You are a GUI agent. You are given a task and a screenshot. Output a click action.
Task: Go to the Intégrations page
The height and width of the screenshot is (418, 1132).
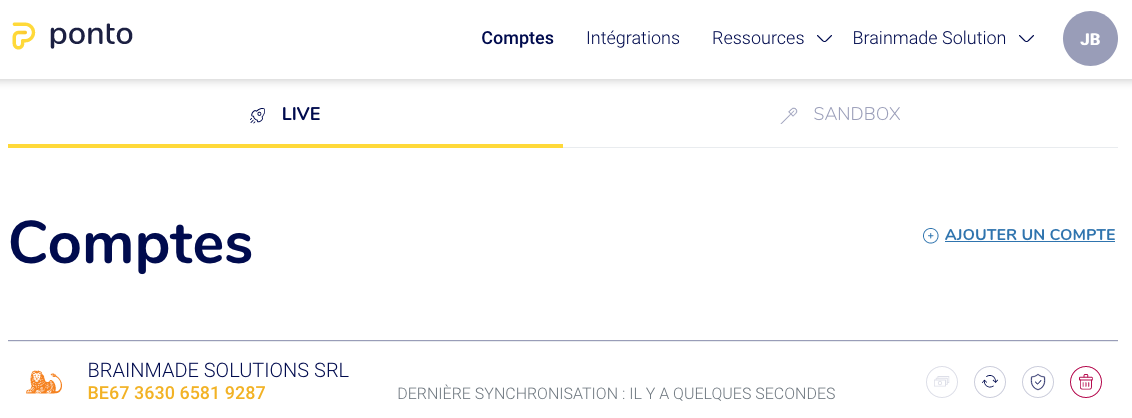pyautogui.click(x=633, y=38)
